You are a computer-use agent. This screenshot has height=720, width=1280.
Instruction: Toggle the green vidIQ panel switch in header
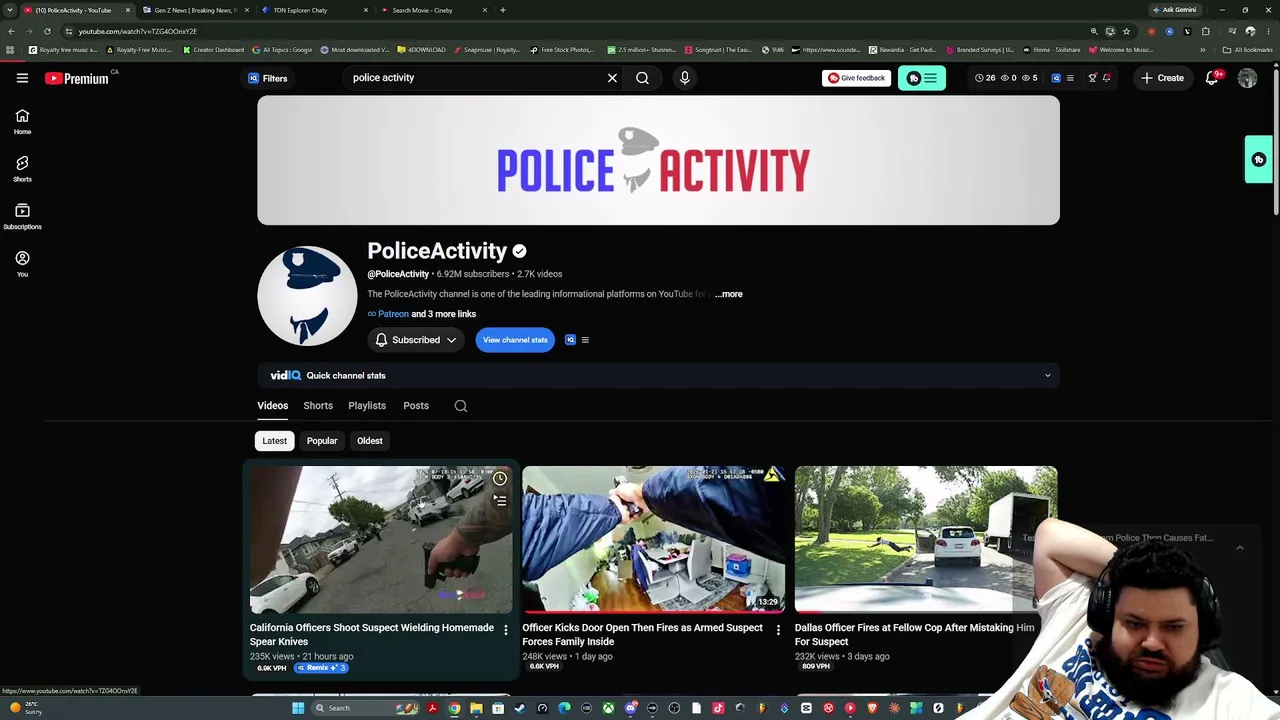(x=922, y=78)
